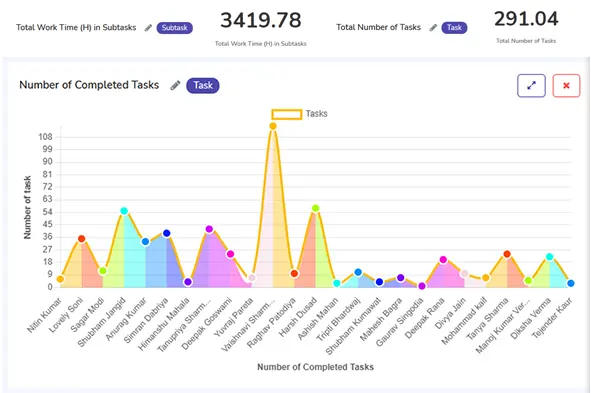Click the 108 y-axis tick label
The width and height of the screenshot is (591, 393).
tap(45, 137)
